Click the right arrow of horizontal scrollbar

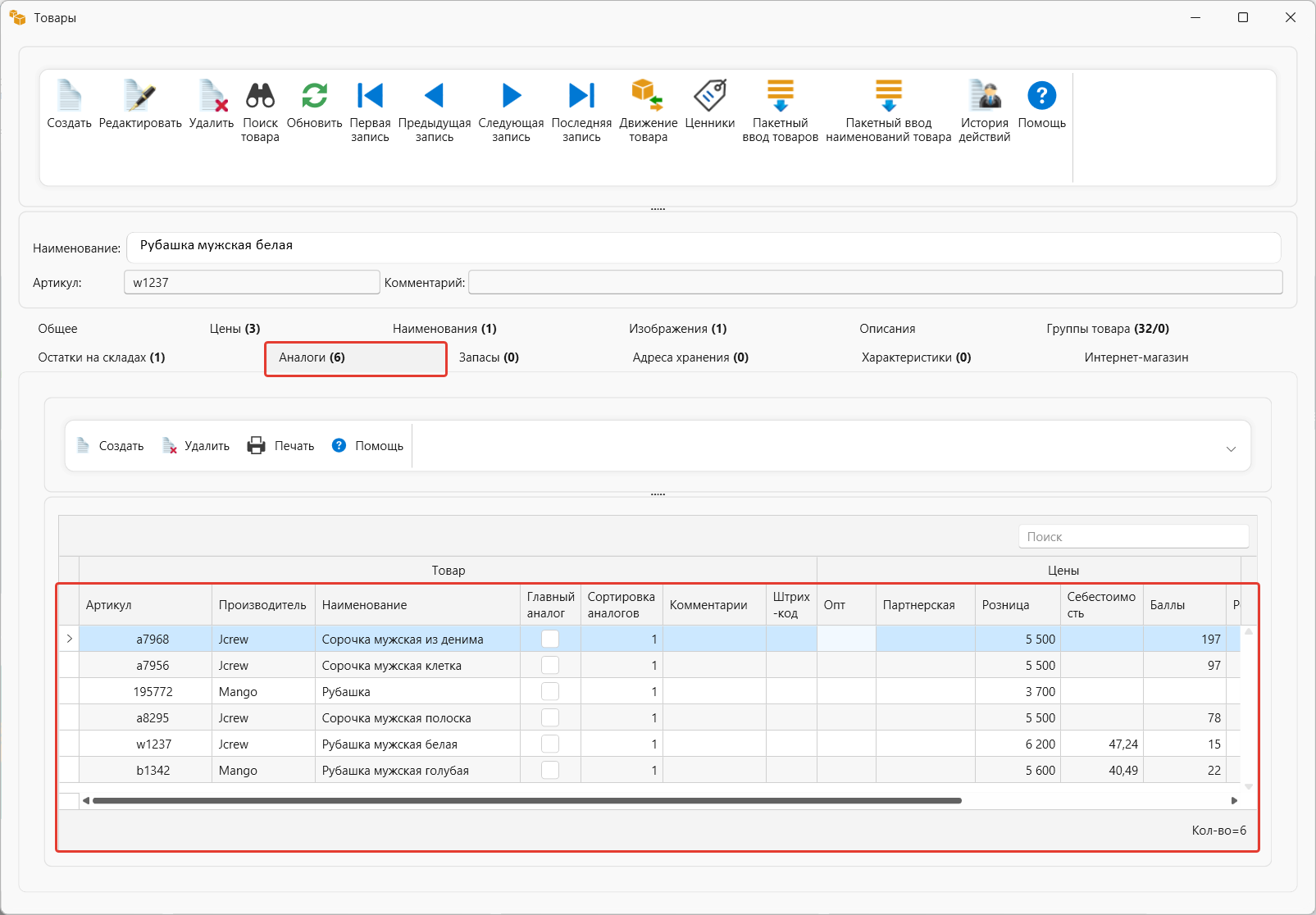pyautogui.click(x=1234, y=800)
